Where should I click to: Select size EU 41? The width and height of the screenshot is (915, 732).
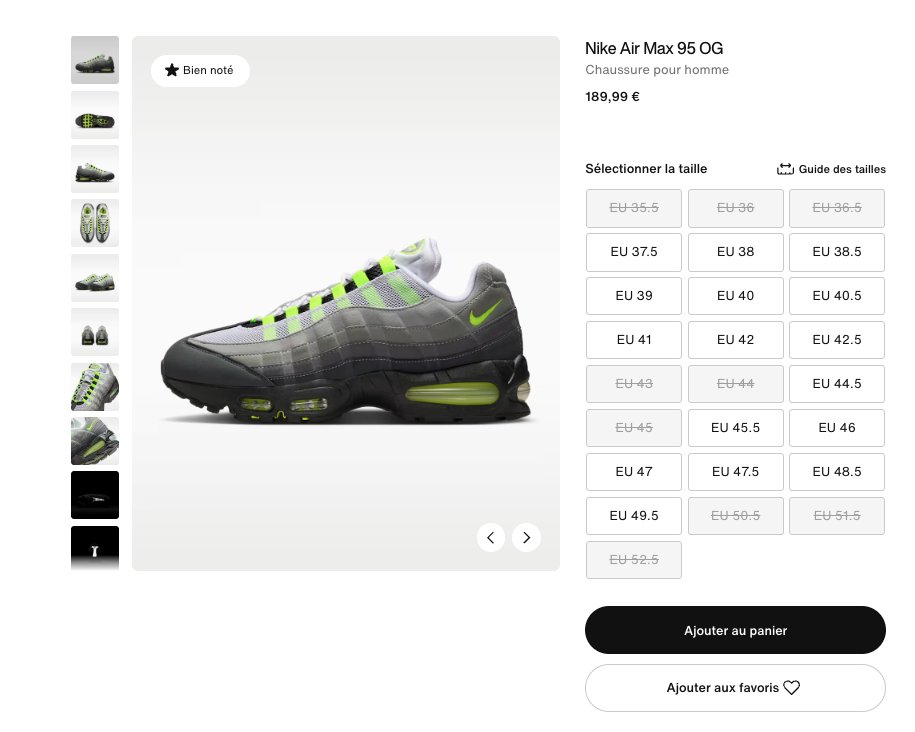[634, 340]
